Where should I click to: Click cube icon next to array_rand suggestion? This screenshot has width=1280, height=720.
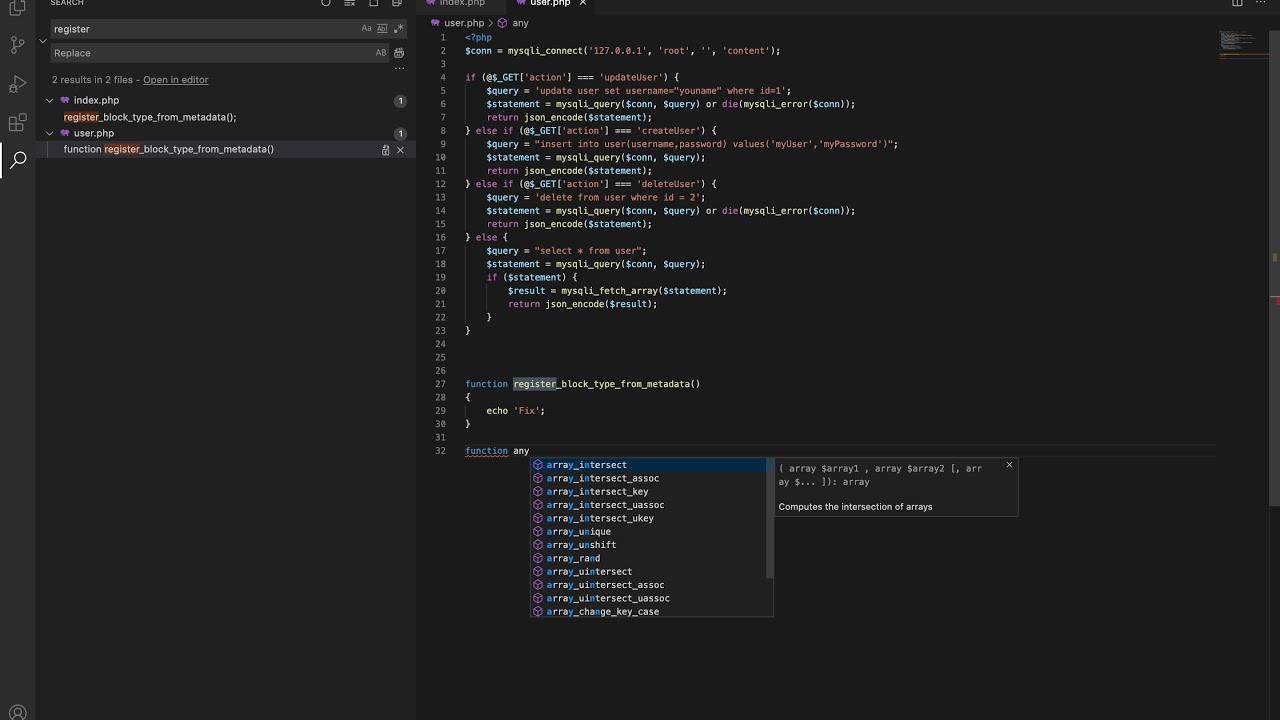[x=538, y=558]
